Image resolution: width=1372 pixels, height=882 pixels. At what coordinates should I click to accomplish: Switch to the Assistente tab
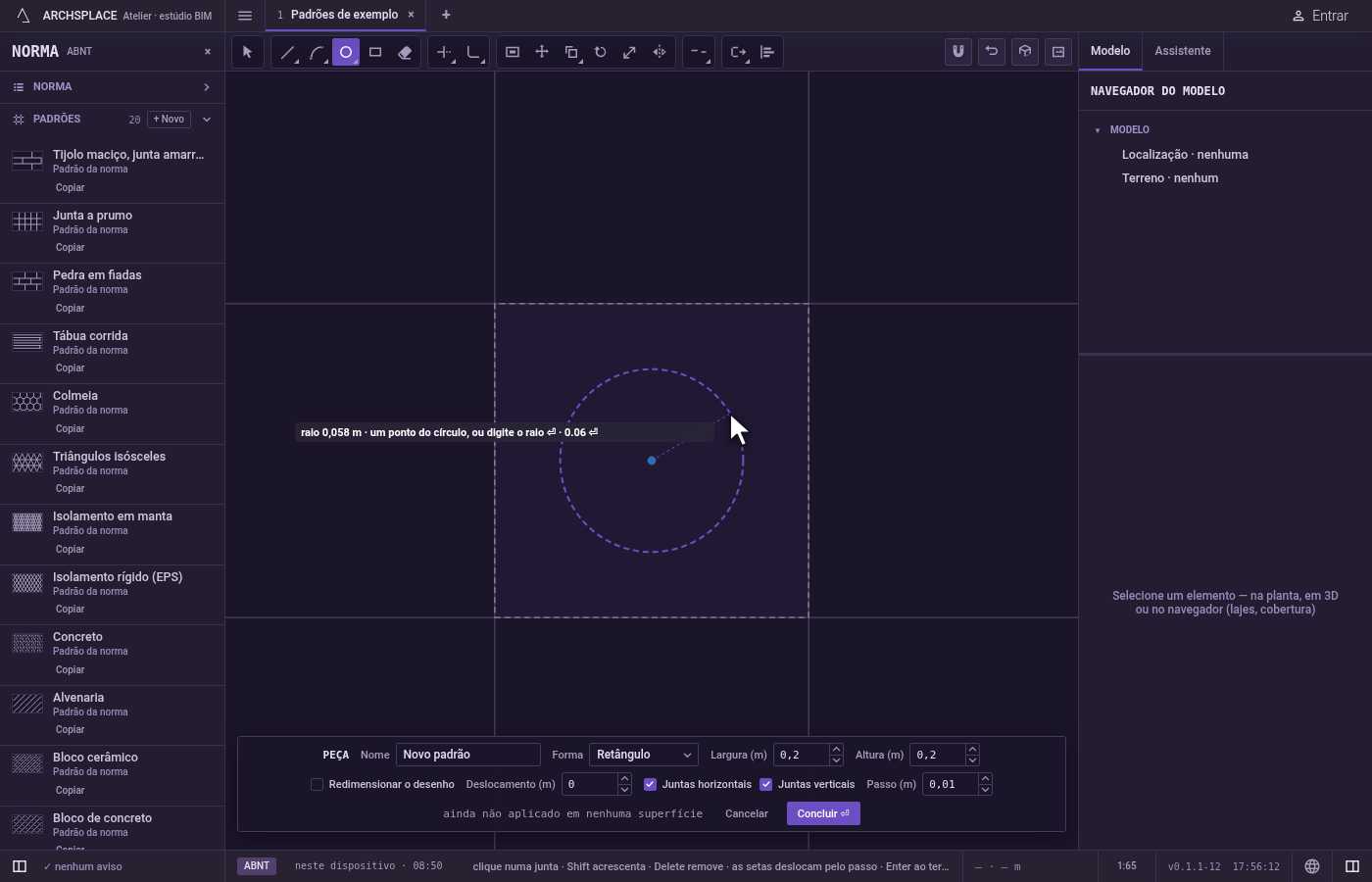(1183, 51)
